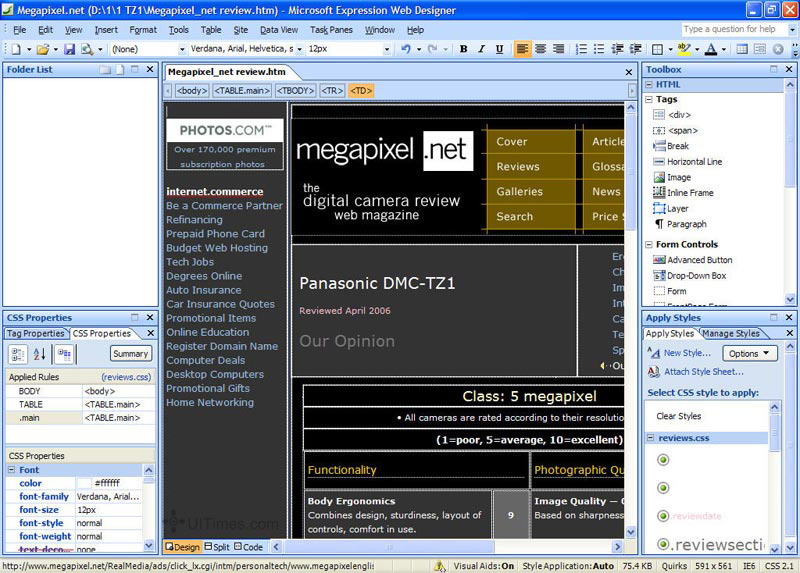The image size is (800, 573).
Task: Switch to Code view mode
Action: [248, 547]
